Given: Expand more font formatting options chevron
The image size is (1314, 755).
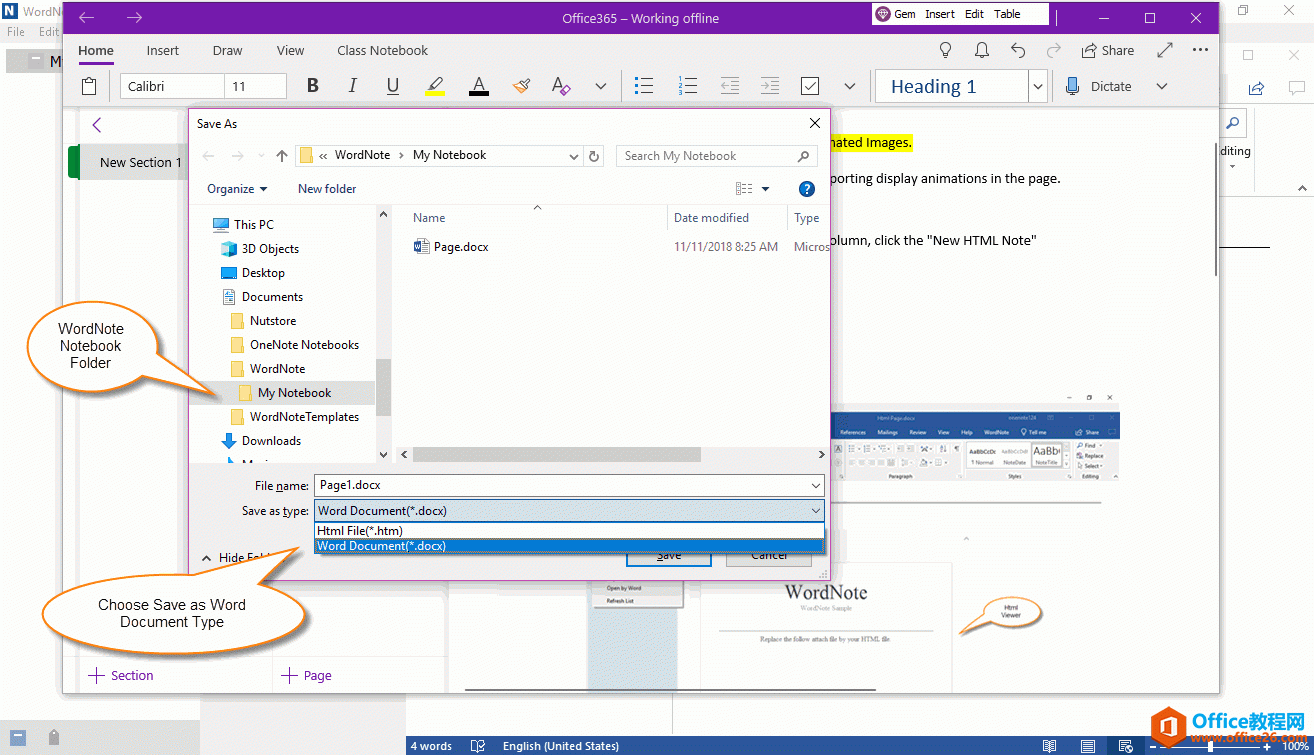Looking at the screenshot, I should tap(601, 86).
